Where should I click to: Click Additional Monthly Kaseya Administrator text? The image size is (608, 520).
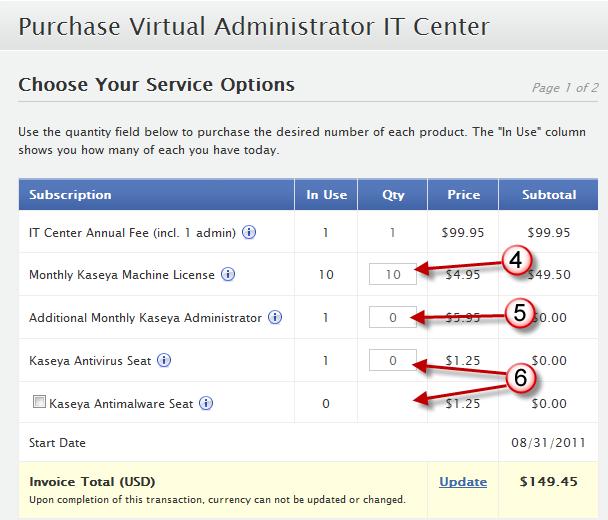tap(145, 318)
